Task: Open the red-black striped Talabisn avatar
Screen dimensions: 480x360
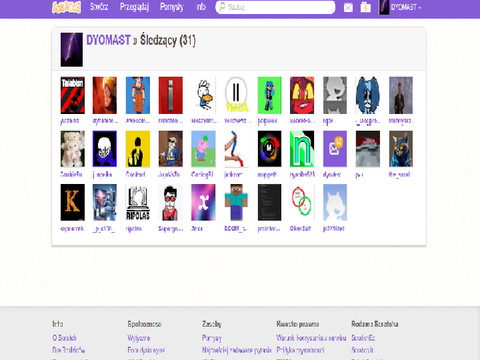Action: click(73, 95)
